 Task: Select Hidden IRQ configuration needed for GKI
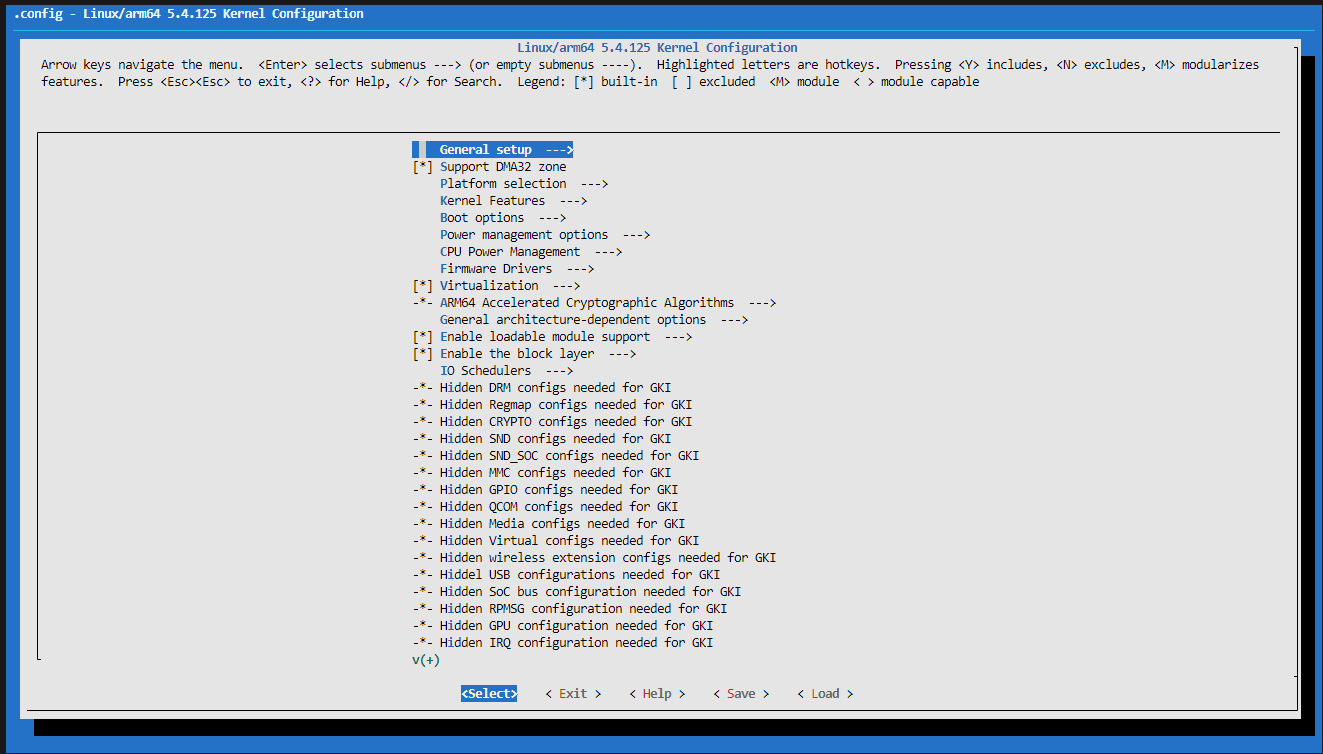pyautogui.click(x=562, y=643)
